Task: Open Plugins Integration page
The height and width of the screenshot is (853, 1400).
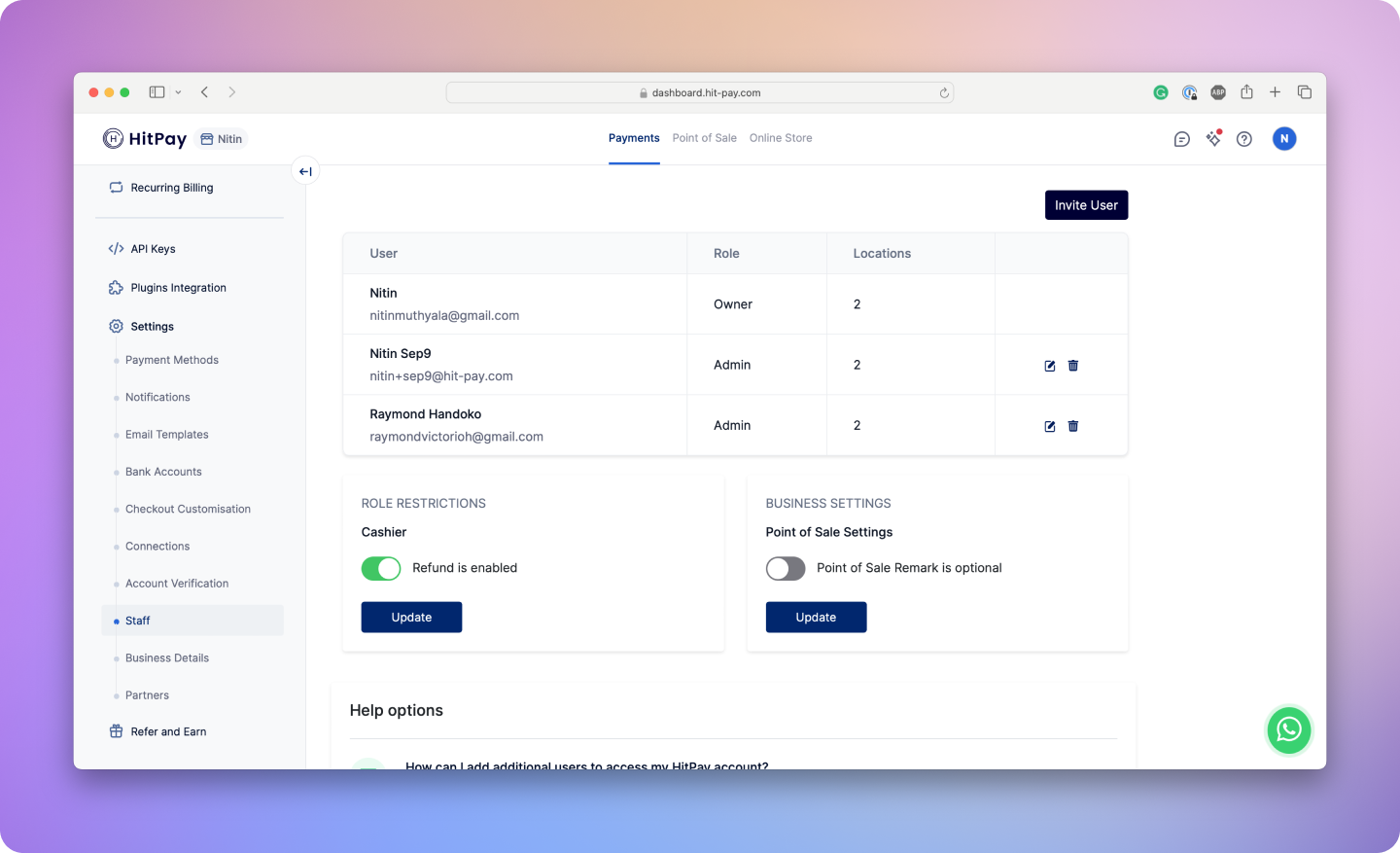Action: point(178,288)
